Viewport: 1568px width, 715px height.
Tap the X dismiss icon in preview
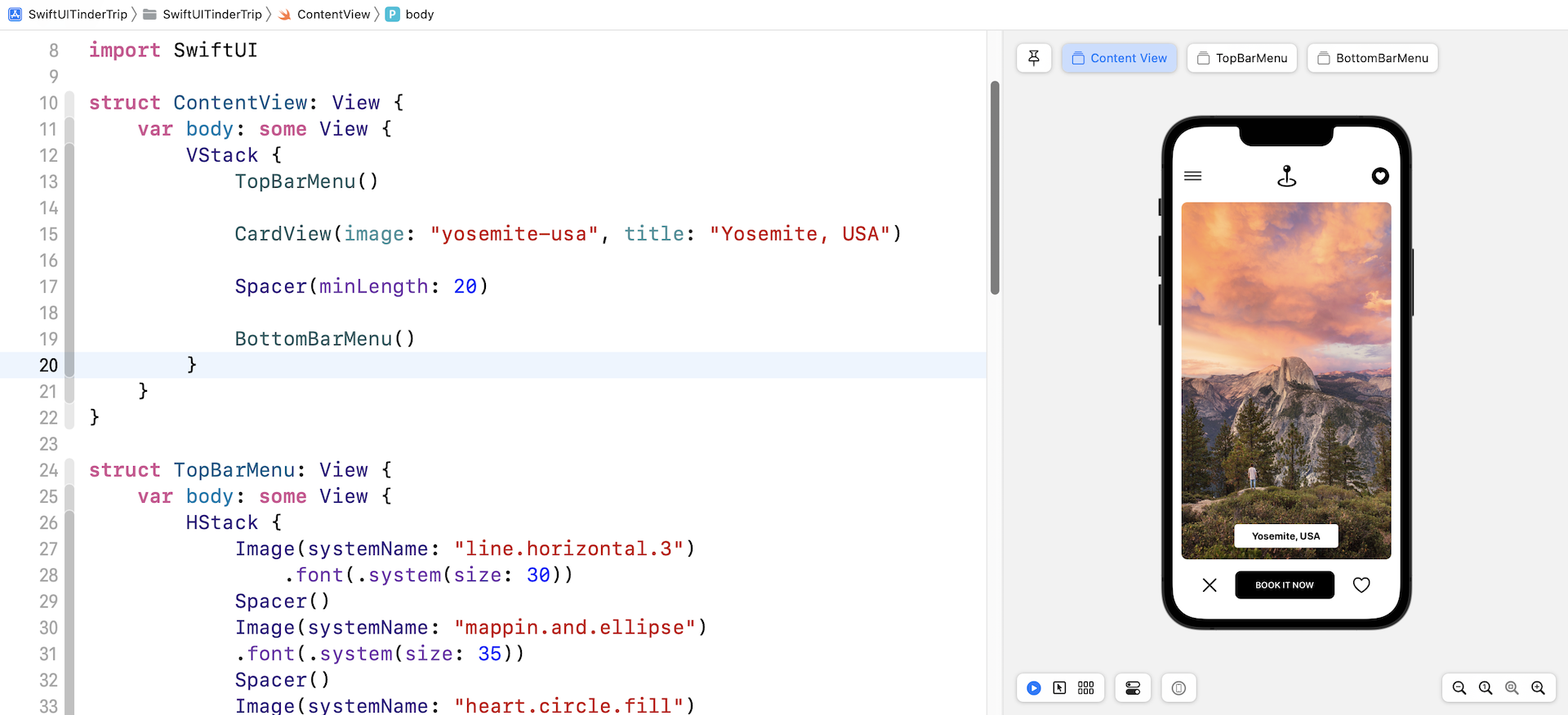1209,585
